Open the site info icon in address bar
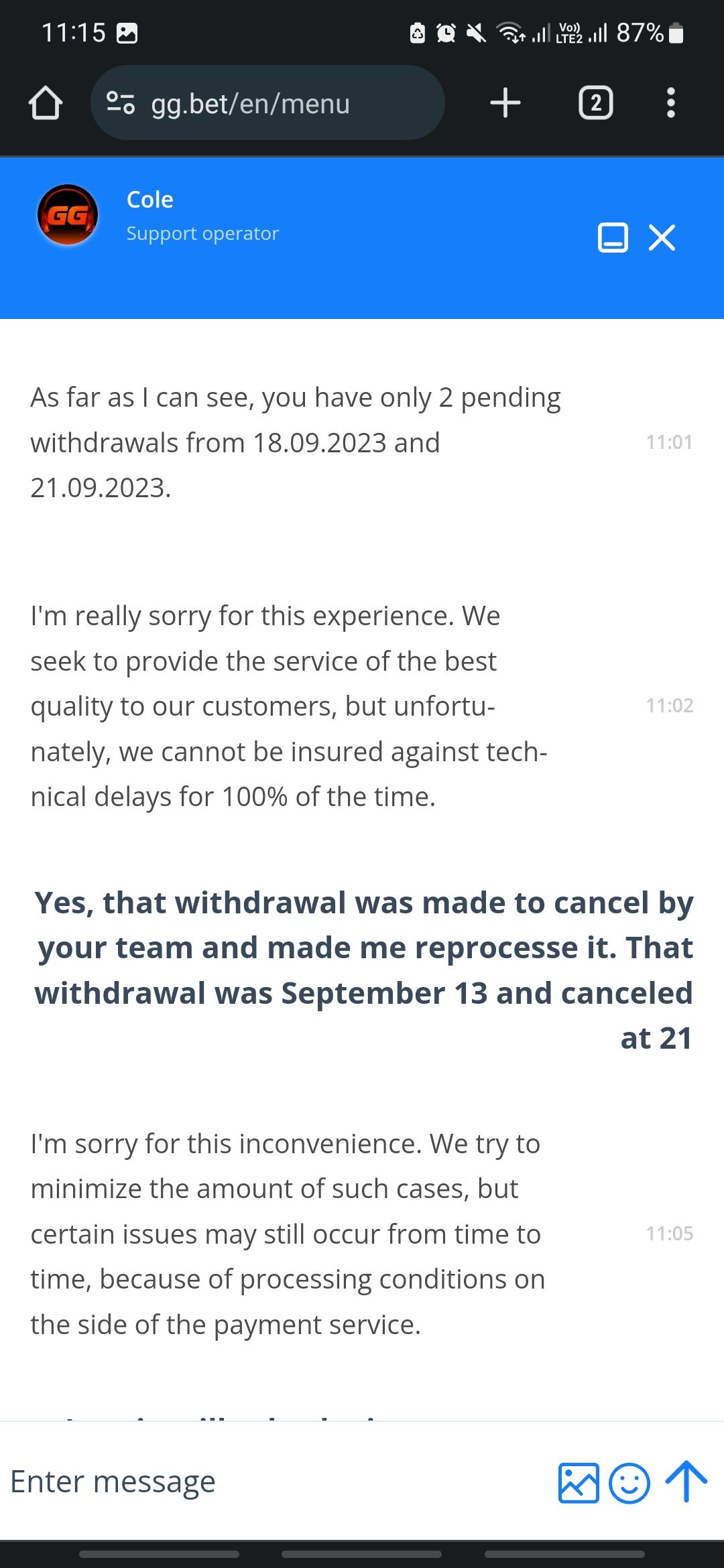724x1568 pixels. [121, 103]
